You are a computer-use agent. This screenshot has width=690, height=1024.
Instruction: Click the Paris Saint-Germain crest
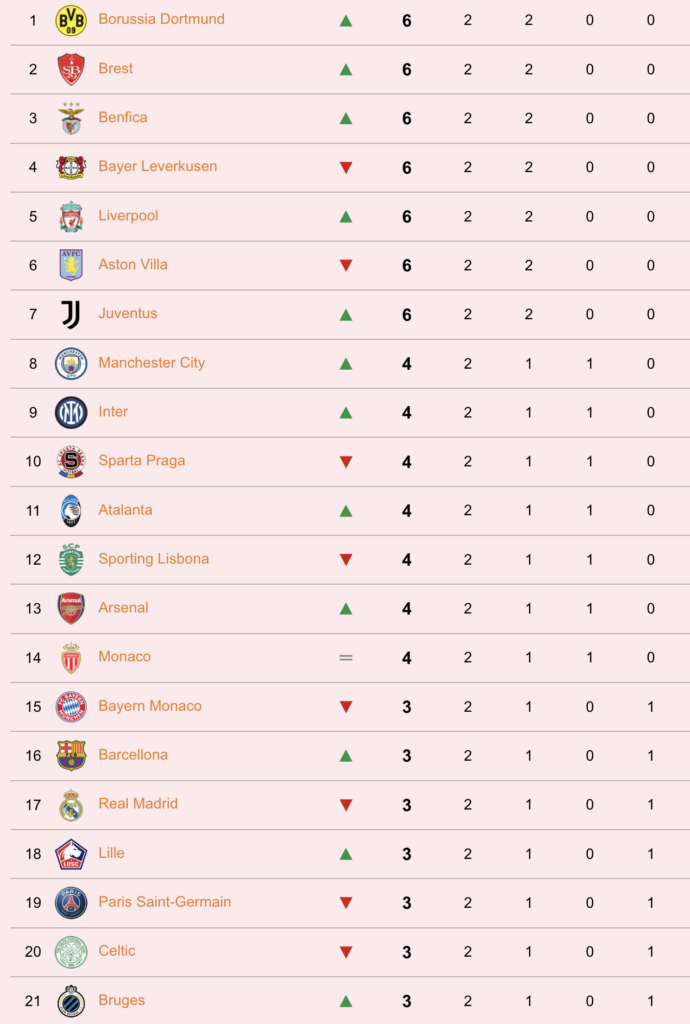pos(71,903)
